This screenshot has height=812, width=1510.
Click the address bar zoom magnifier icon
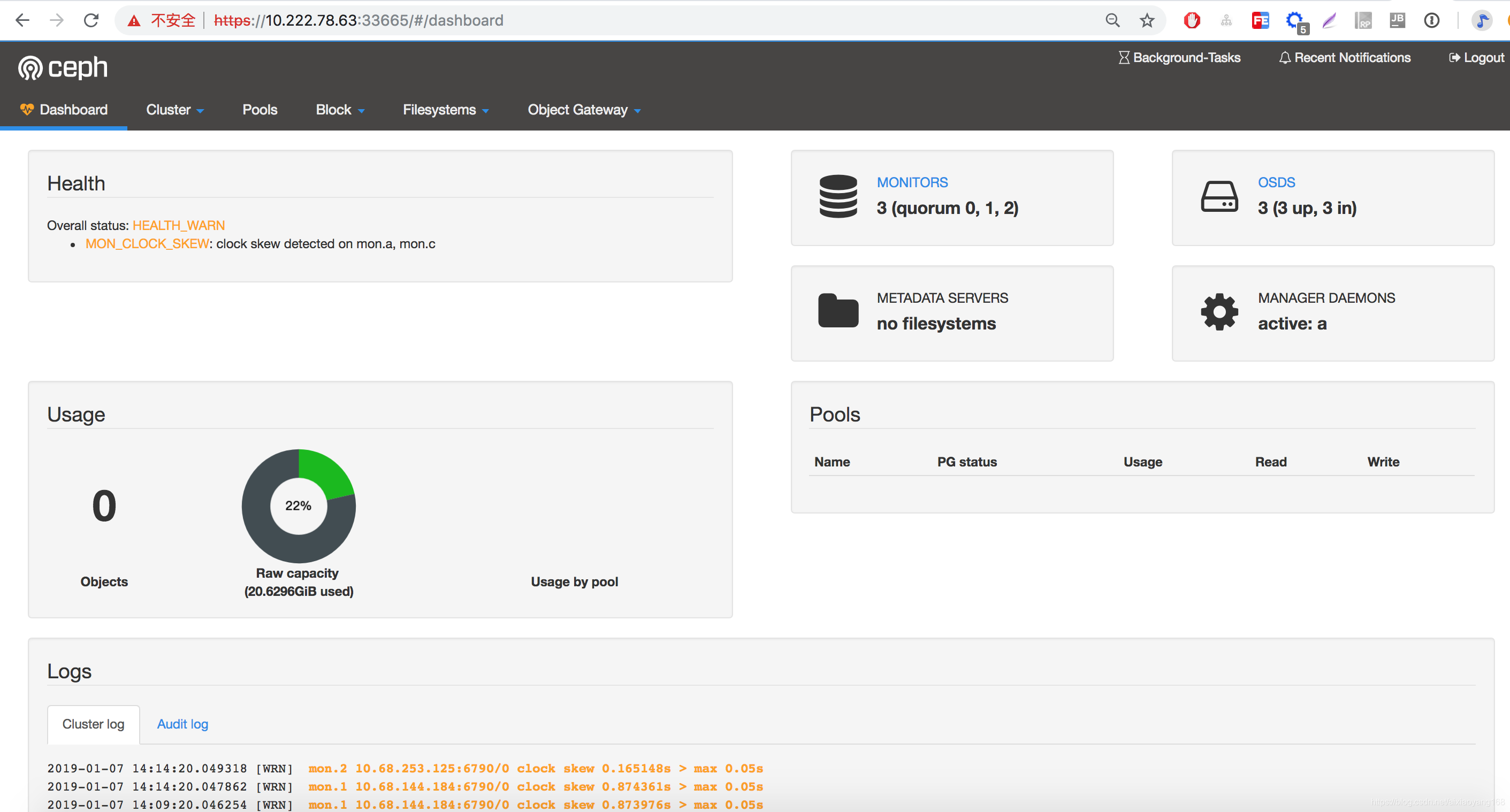point(1112,20)
